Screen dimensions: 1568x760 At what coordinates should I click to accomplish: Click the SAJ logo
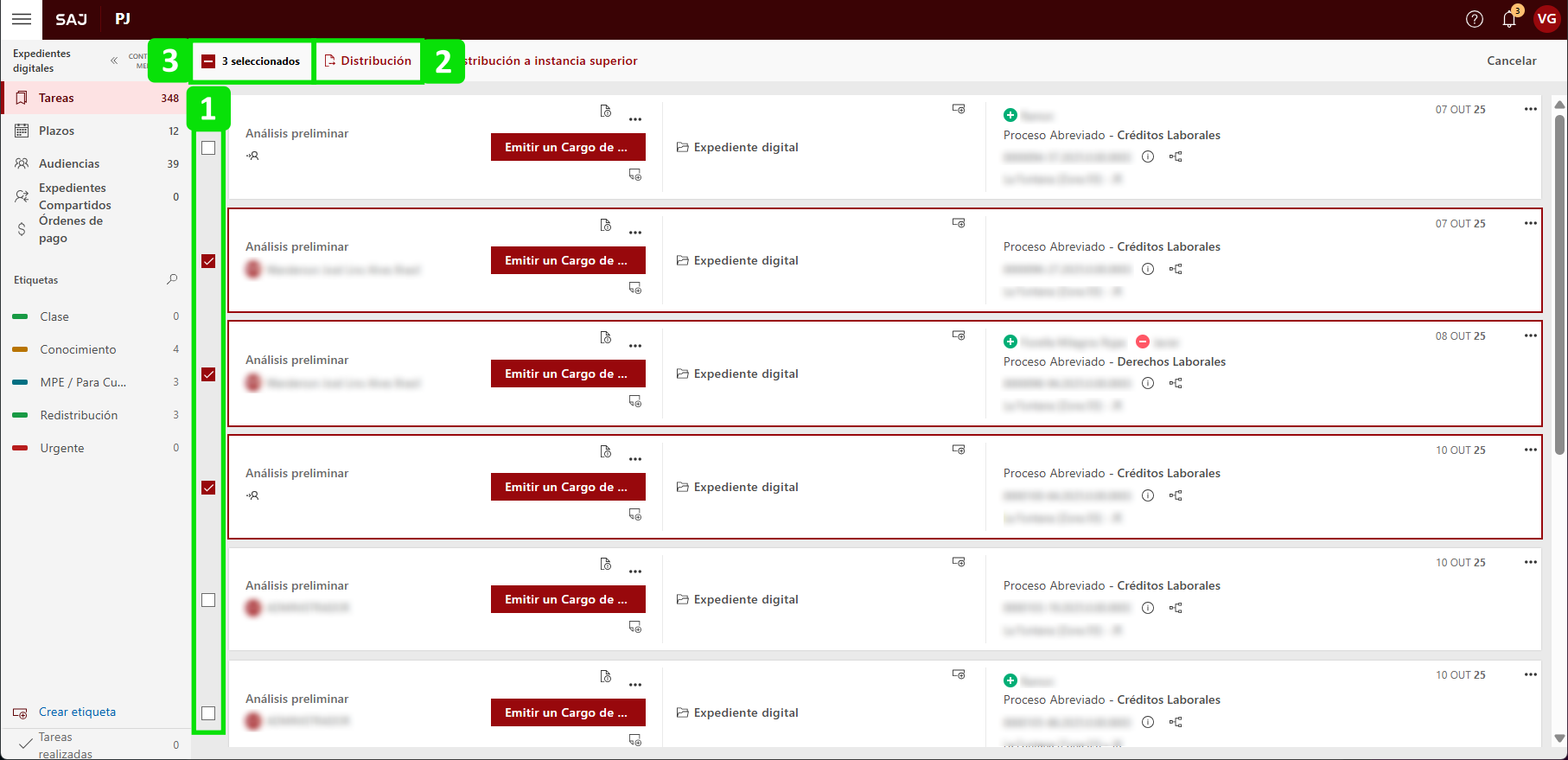click(x=71, y=19)
